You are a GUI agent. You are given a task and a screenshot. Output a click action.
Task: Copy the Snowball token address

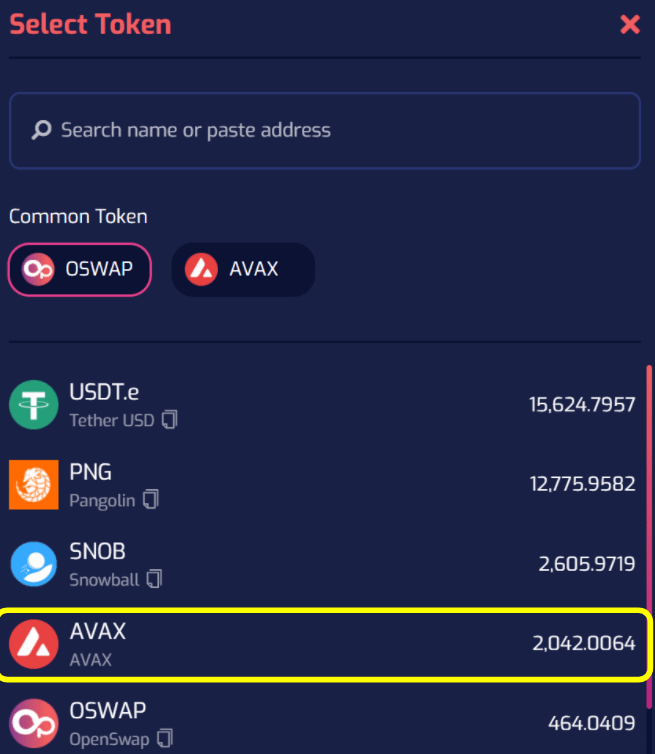155,579
